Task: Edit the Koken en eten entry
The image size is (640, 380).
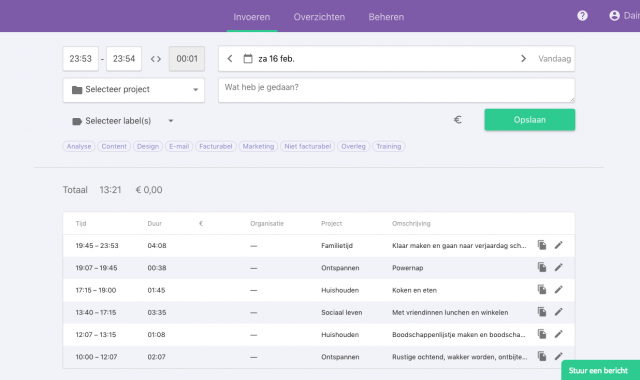Action: click(559, 289)
